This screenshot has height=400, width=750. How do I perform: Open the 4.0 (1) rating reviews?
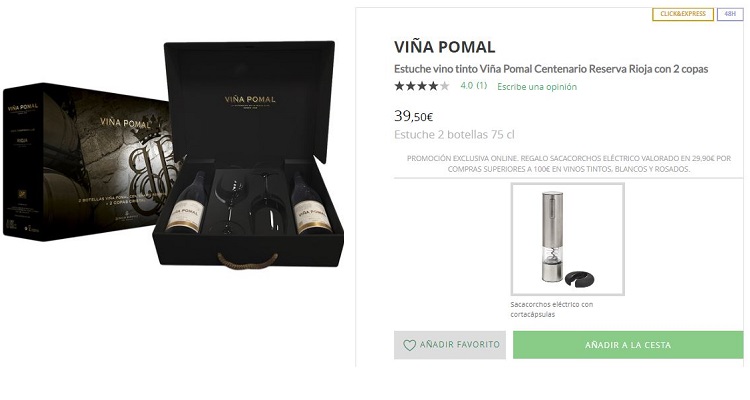point(473,86)
